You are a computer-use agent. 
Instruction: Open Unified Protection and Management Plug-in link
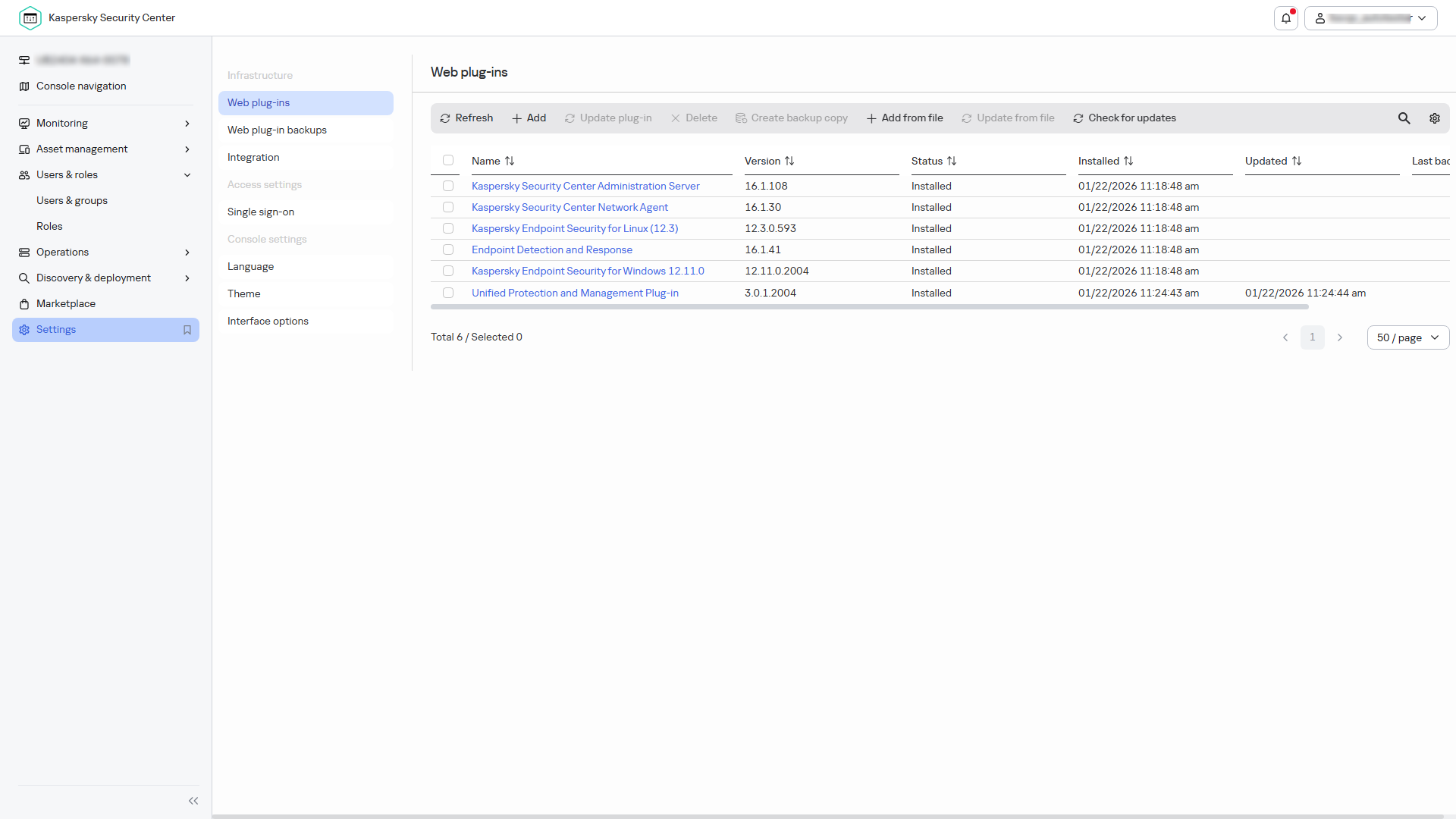point(575,293)
